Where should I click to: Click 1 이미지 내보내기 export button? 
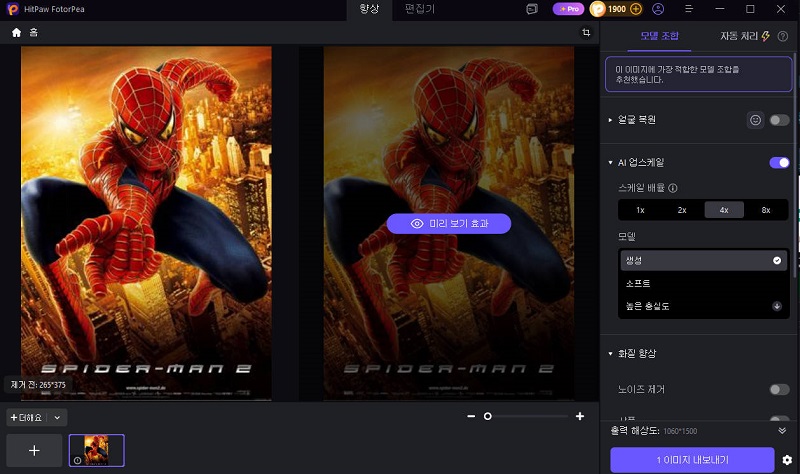[692, 460]
